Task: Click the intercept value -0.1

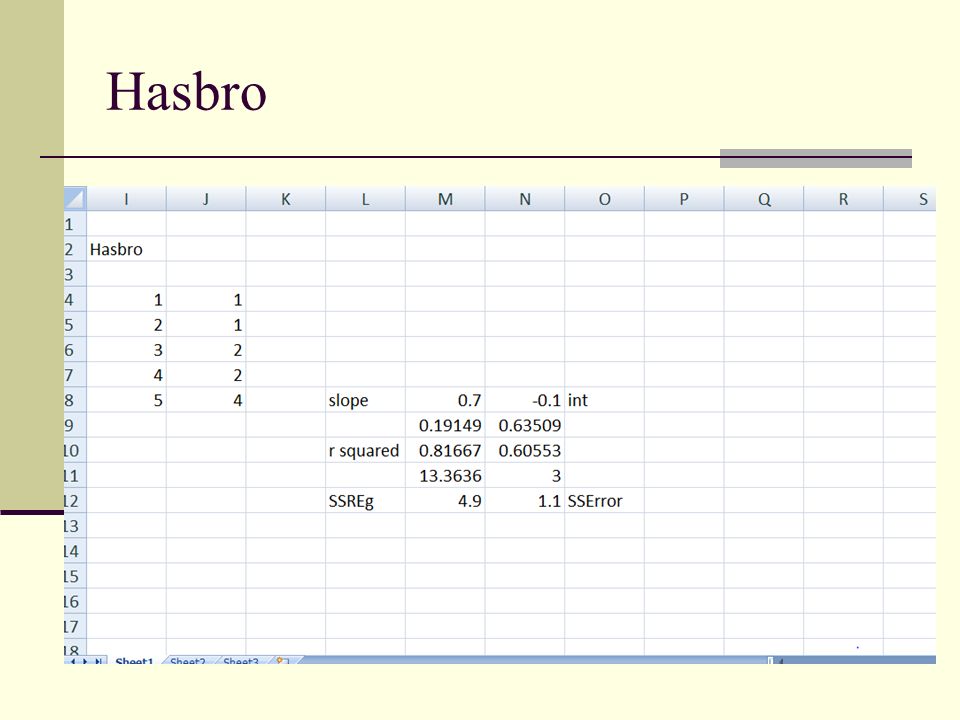Action: 525,400
